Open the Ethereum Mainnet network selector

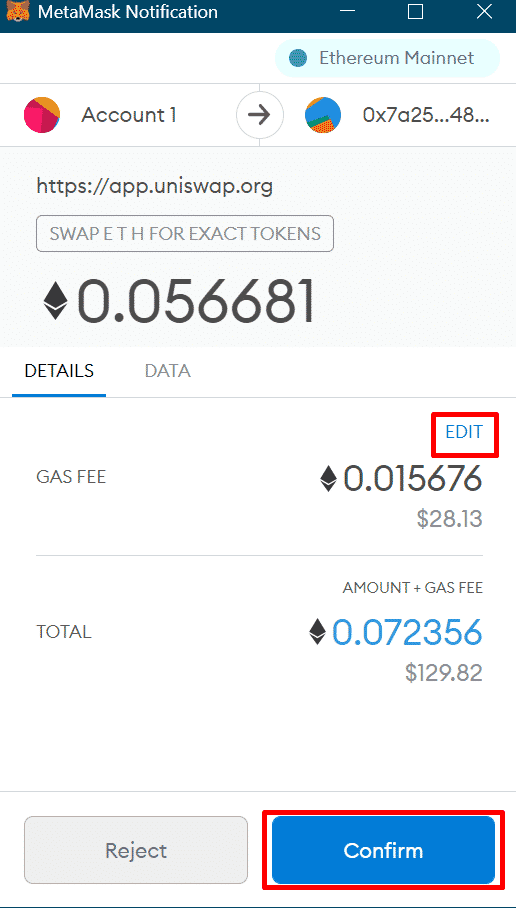pyautogui.click(x=387, y=58)
